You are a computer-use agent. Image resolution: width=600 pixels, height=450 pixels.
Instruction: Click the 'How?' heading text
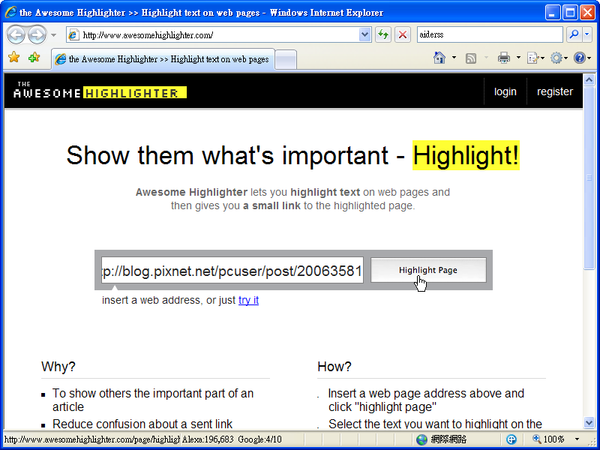pyautogui.click(x=334, y=367)
